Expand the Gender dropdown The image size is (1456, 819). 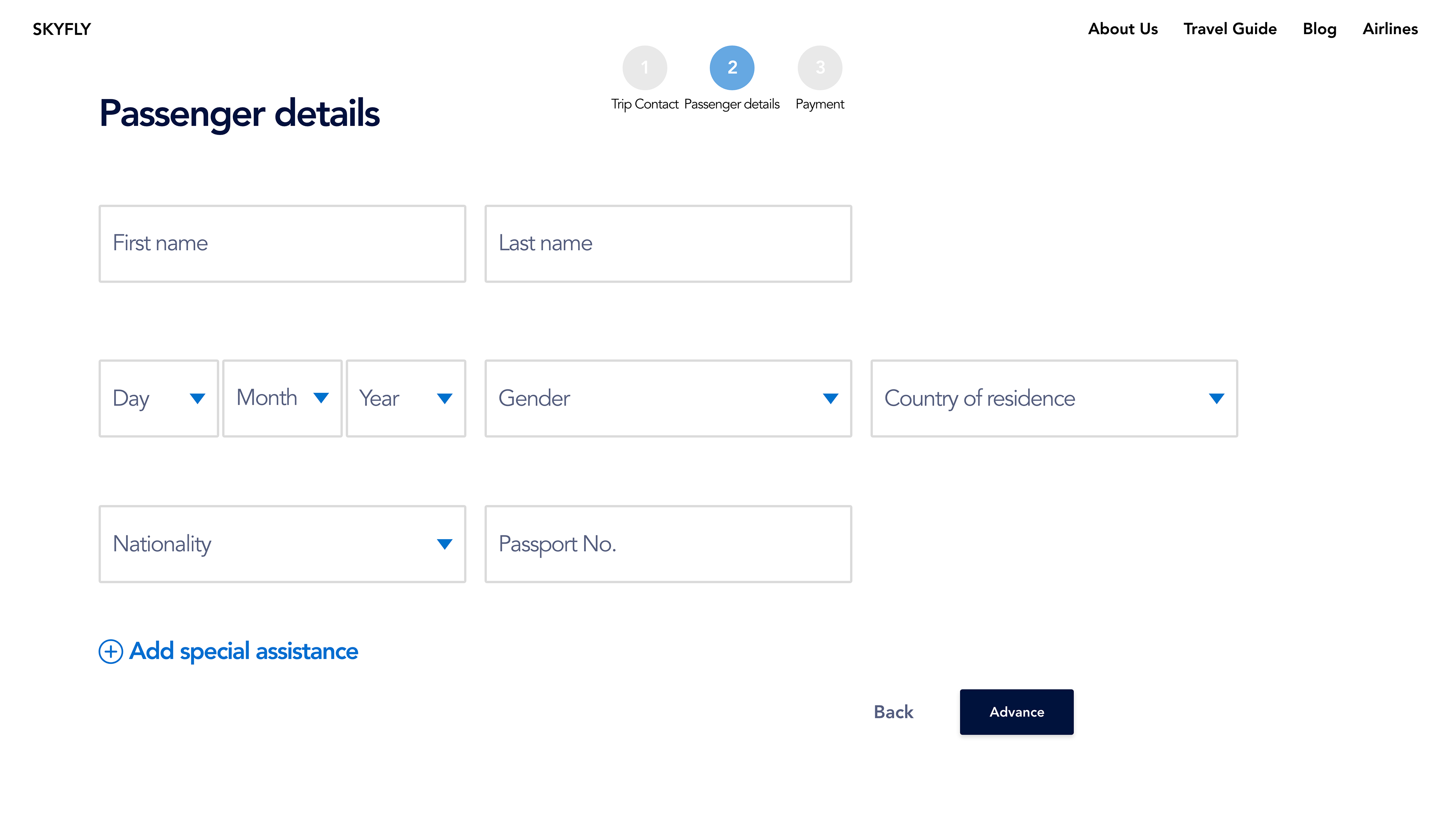tap(668, 399)
